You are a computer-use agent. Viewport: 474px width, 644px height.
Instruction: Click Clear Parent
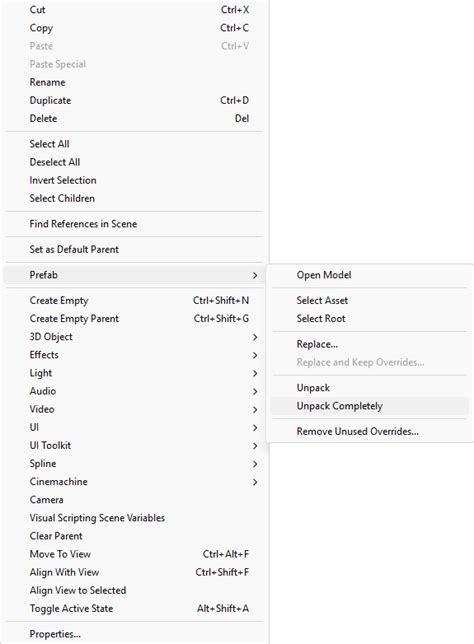click(x=134, y=536)
